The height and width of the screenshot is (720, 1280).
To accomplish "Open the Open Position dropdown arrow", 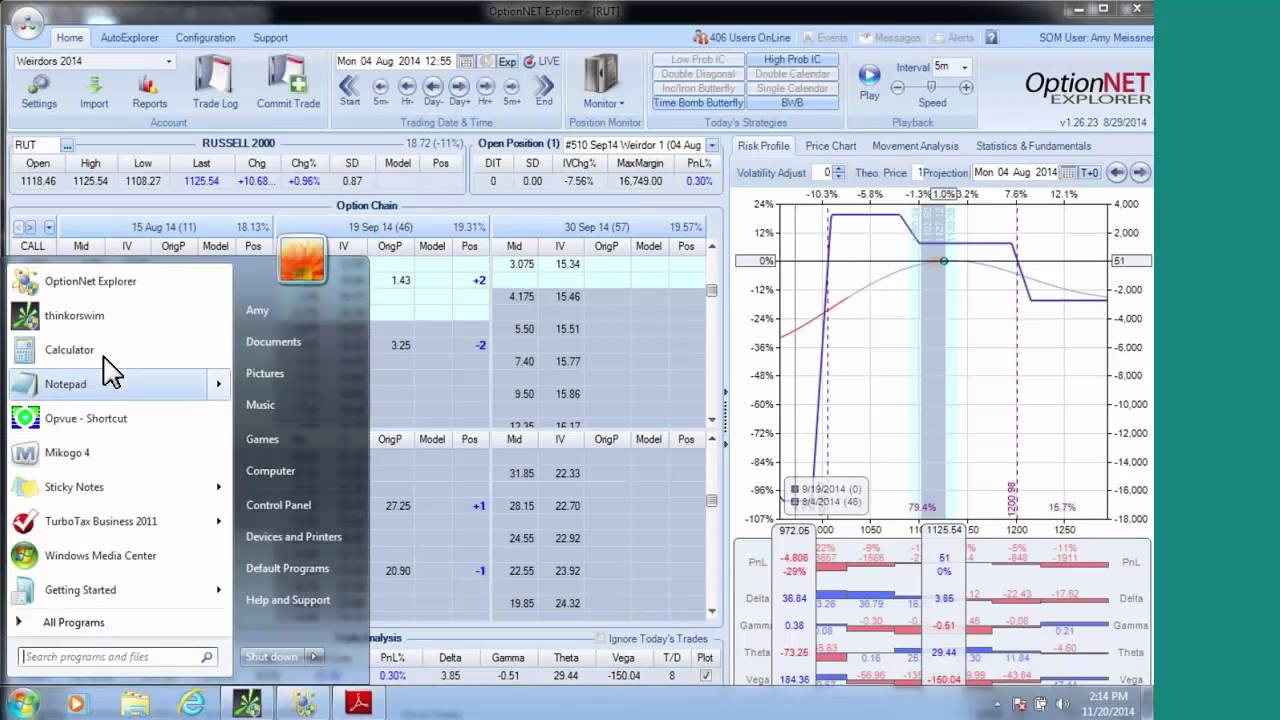I will pyautogui.click(x=712, y=145).
